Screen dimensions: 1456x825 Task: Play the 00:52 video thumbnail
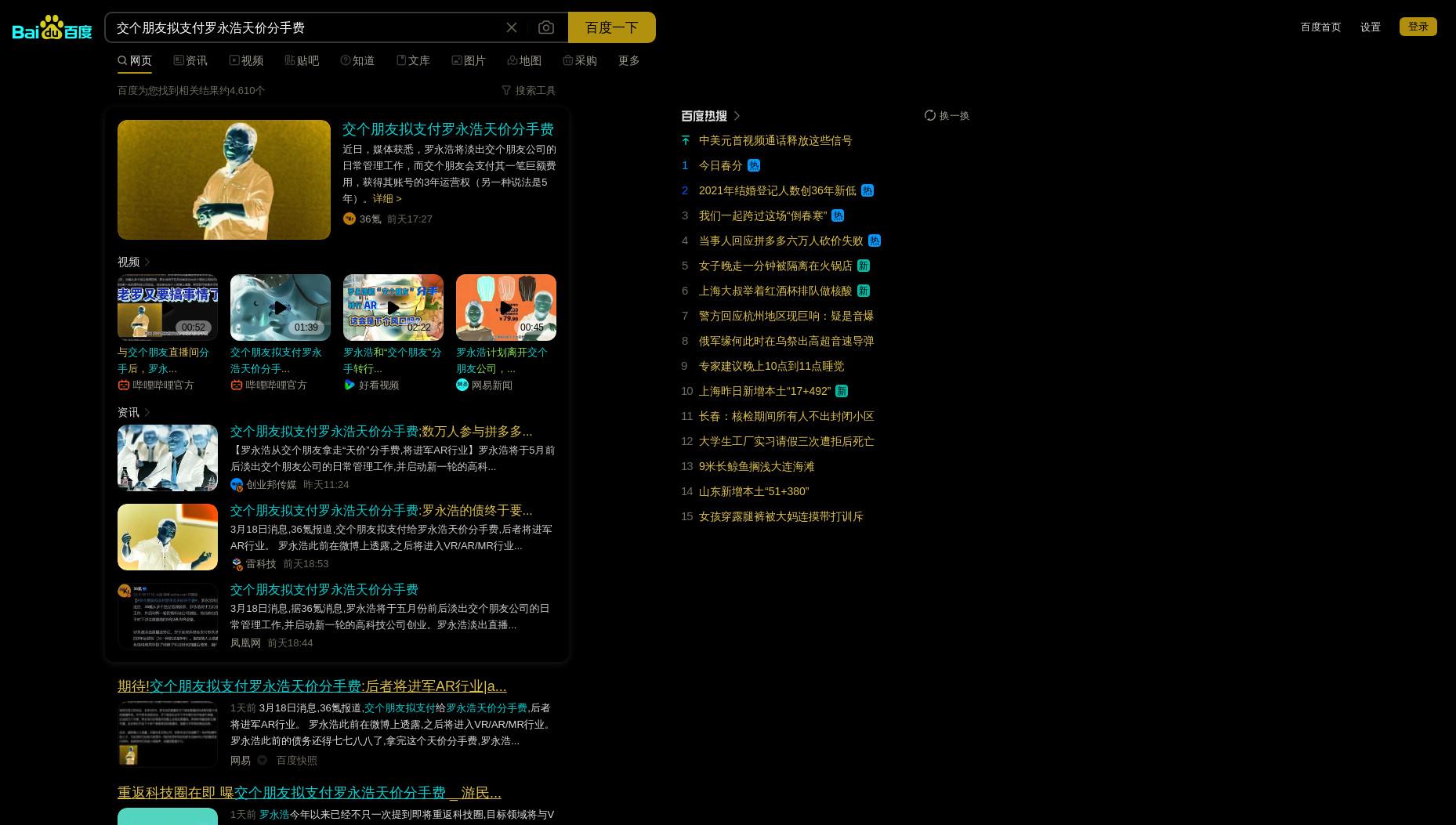tap(168, 307)
